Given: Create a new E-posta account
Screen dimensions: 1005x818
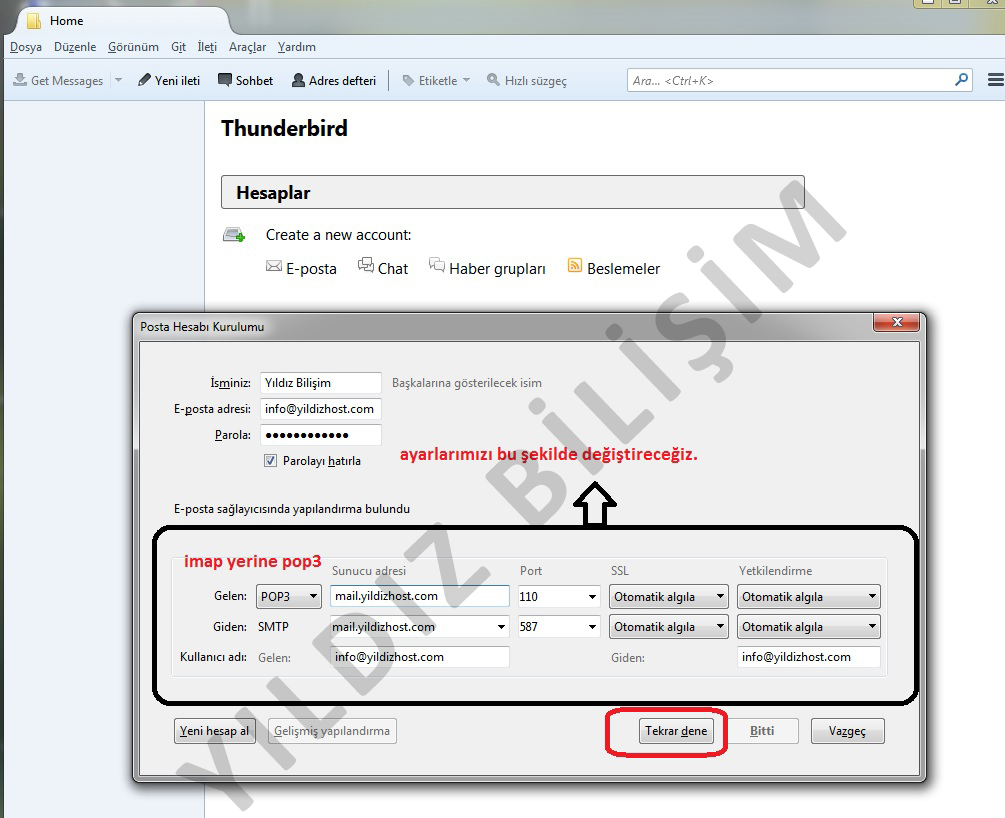Looking at the screenshot, I should click(x=301, y=268).
